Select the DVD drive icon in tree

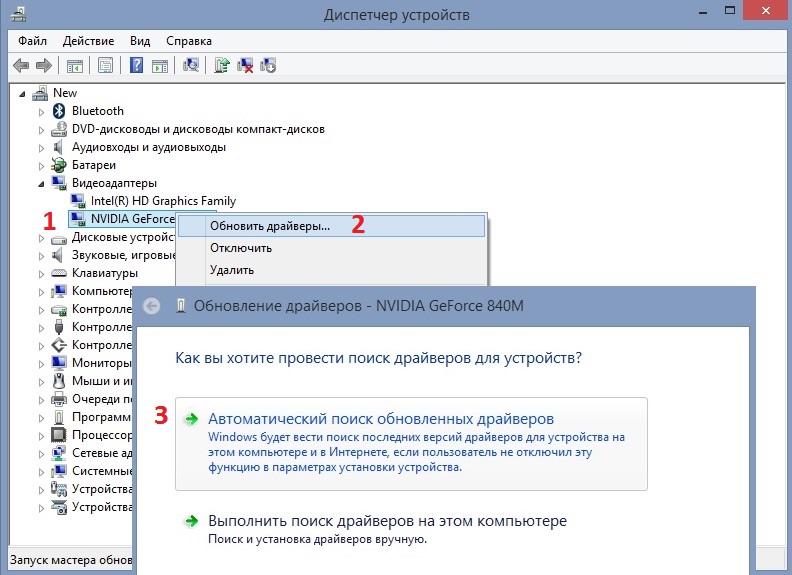click(59, 129)
